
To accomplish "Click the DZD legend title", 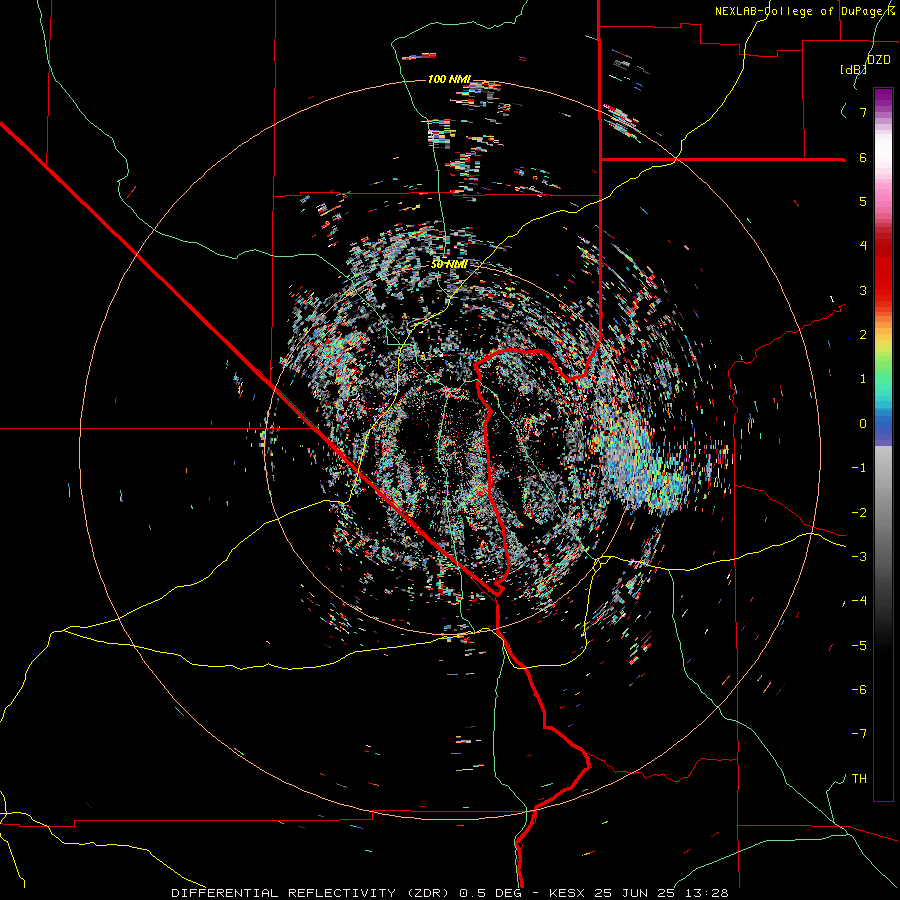I will pyautogui.click(x=879, y=60).
